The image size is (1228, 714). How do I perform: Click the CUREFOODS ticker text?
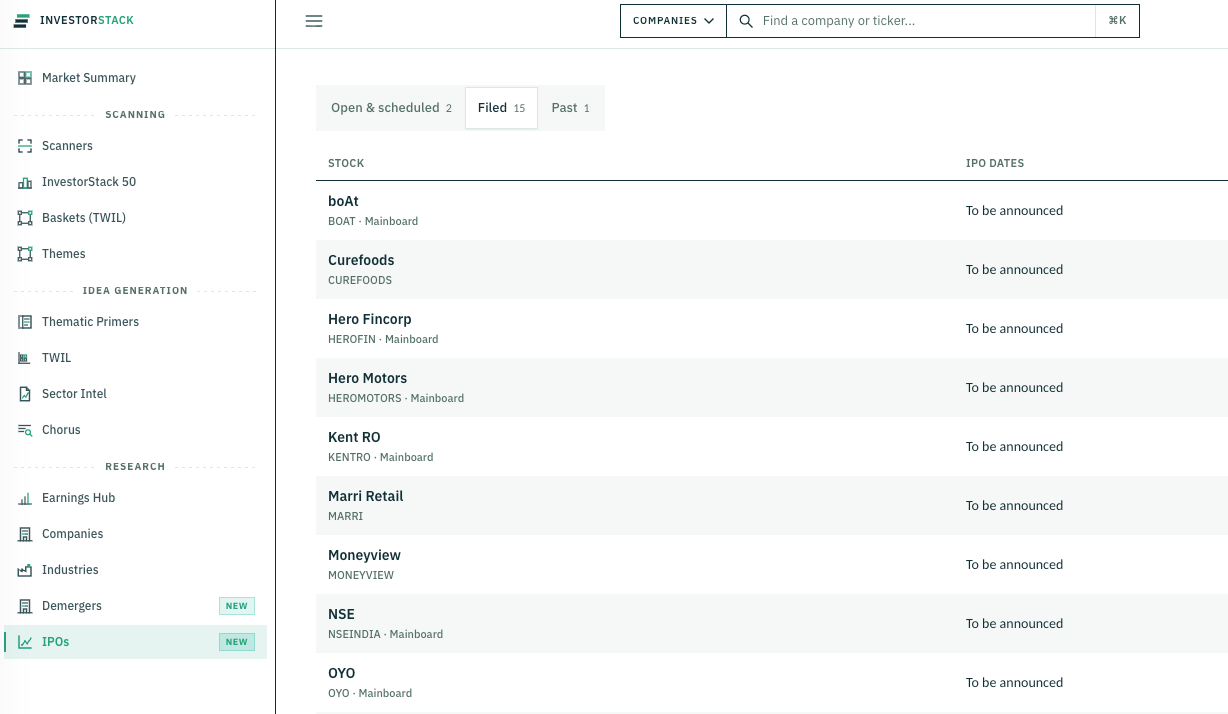click(360, 280)
